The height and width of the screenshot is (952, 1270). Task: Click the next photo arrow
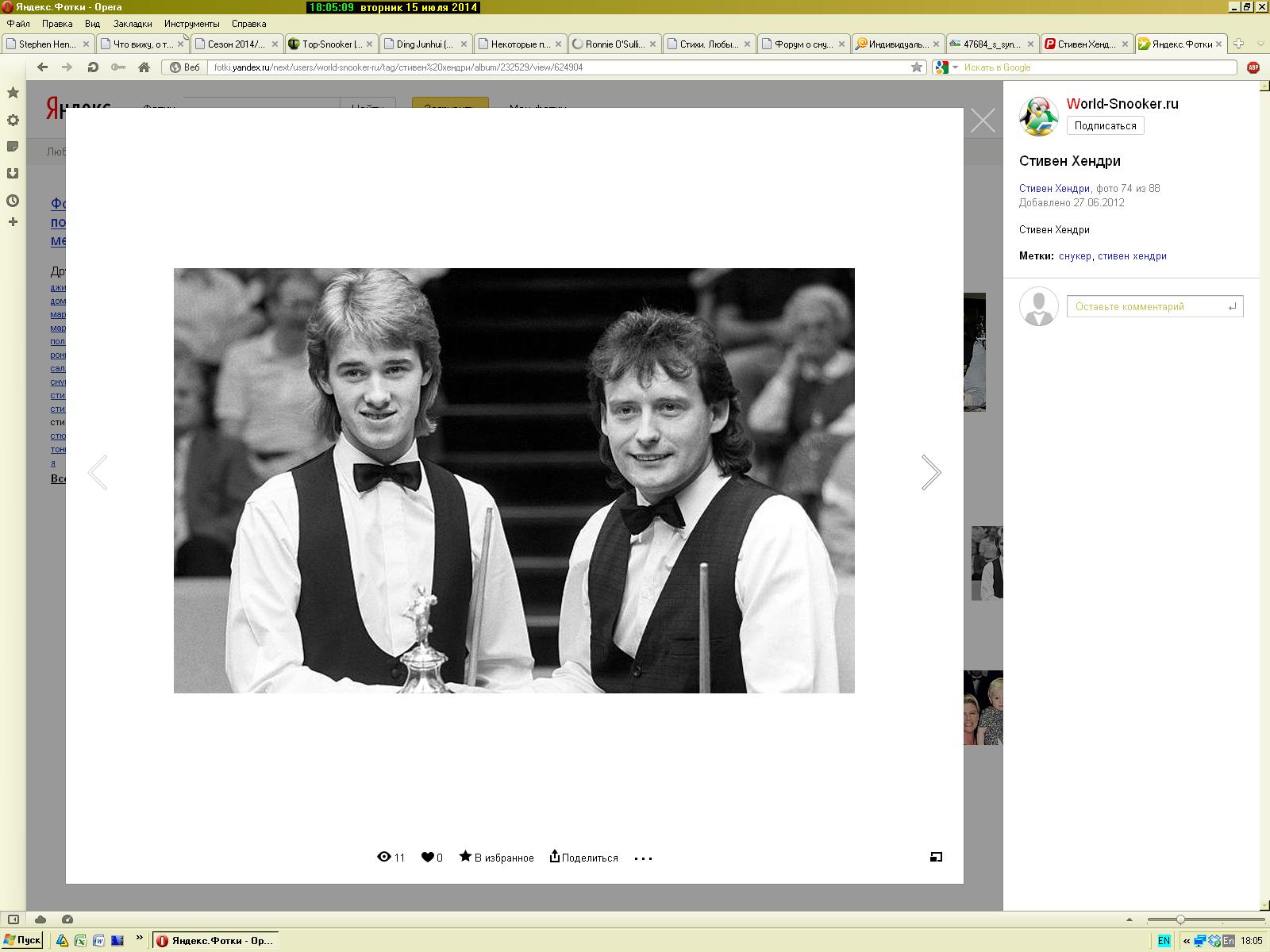(930, 473)
